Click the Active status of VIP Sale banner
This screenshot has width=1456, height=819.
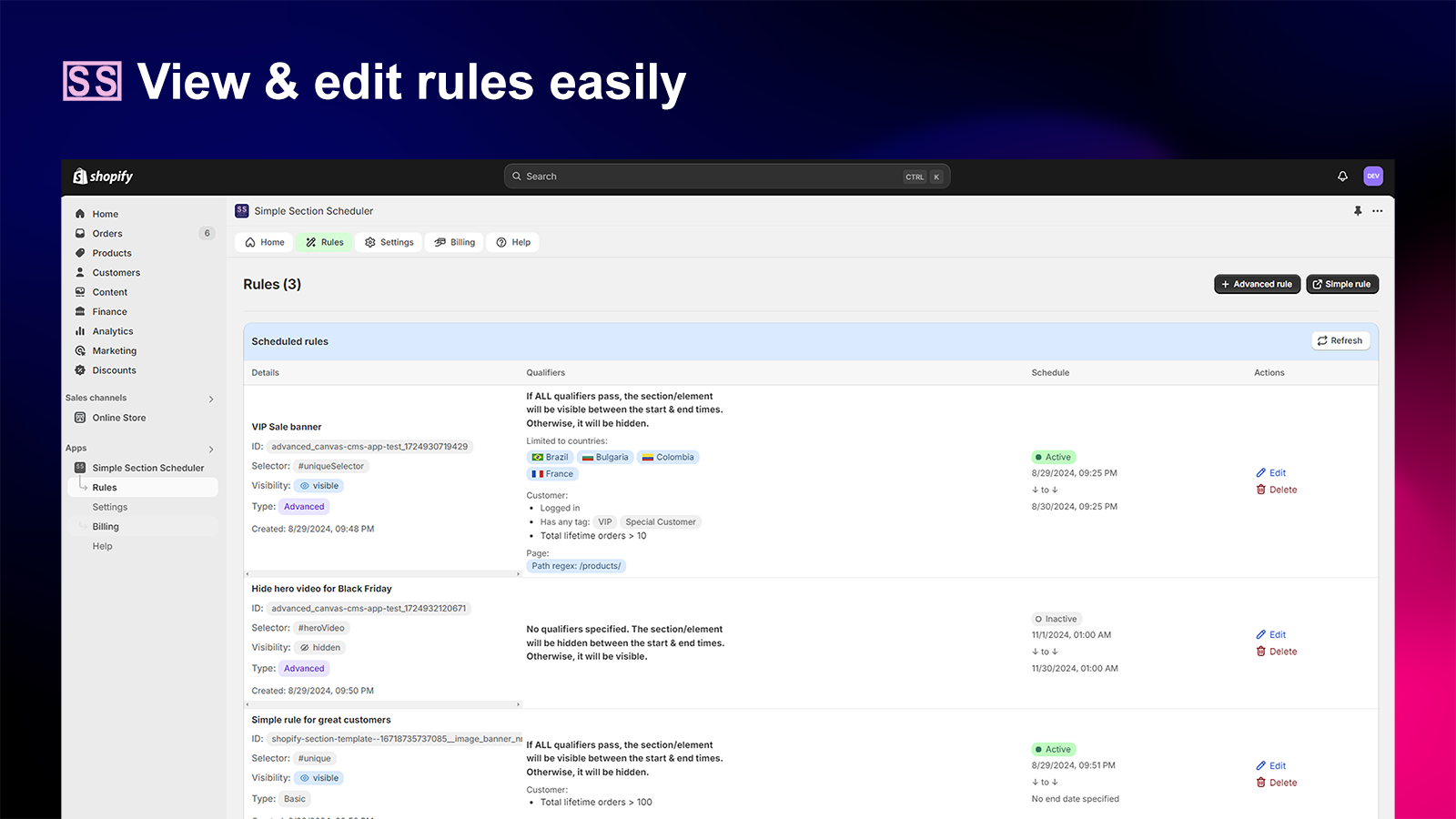point(1054,458)
